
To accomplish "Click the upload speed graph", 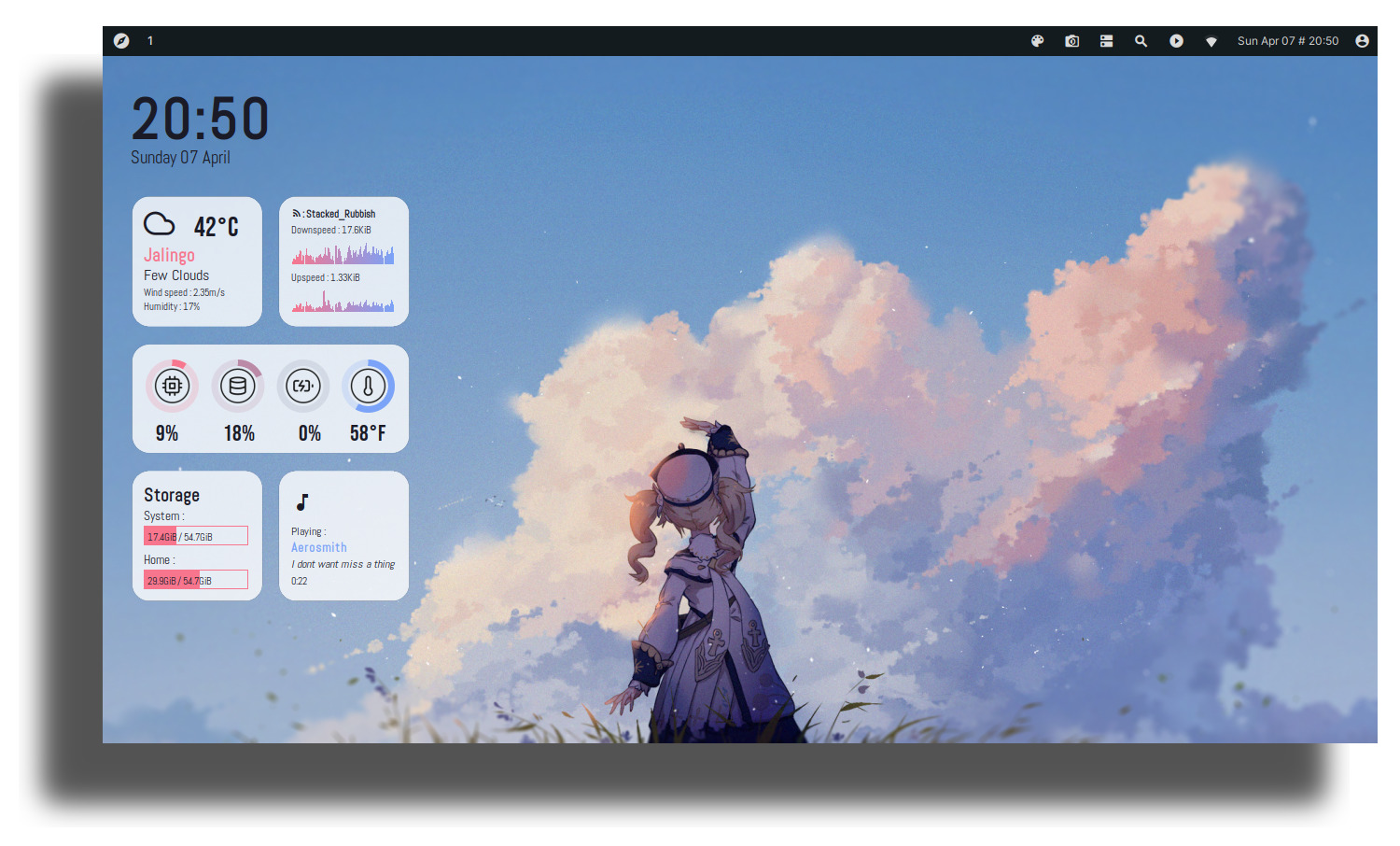I will tap(343, 301).
